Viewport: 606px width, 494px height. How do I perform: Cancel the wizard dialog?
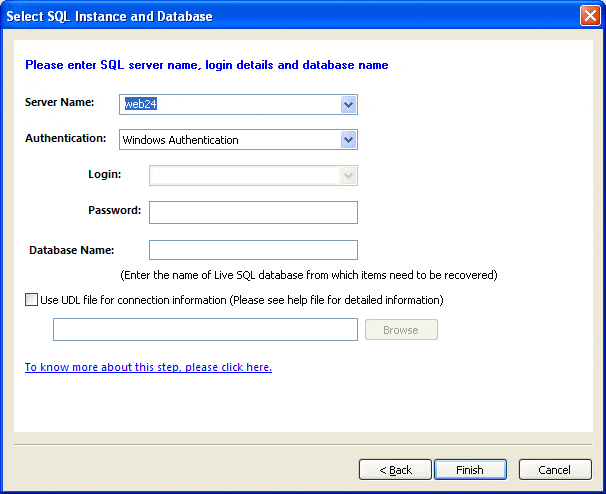point(555,470)
